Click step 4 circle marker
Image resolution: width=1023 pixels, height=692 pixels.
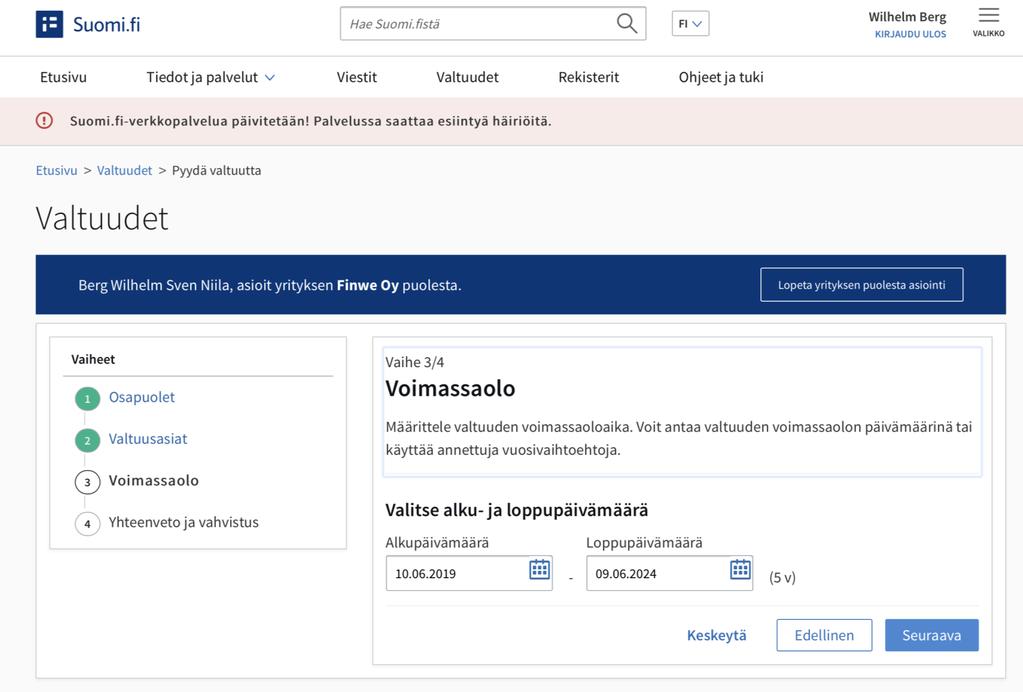[x=87, y=524]
